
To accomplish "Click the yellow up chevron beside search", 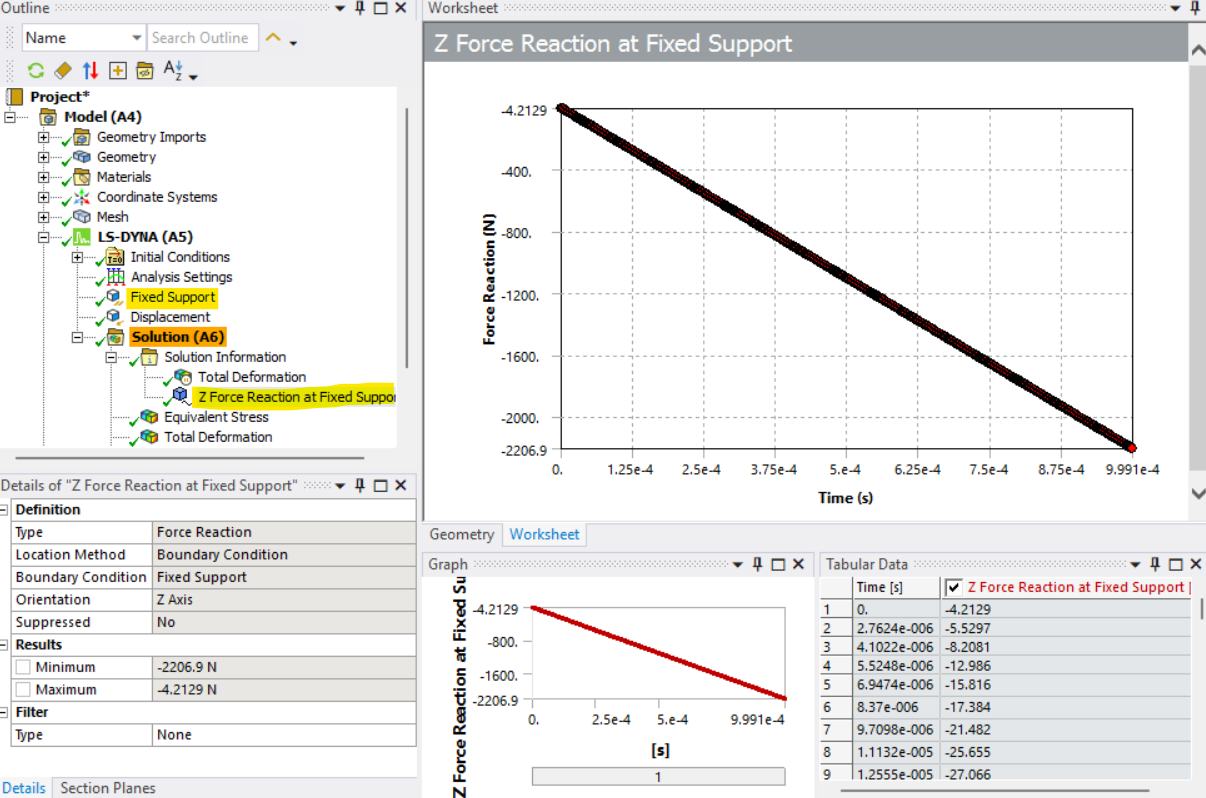I will [x=273, y=38].
